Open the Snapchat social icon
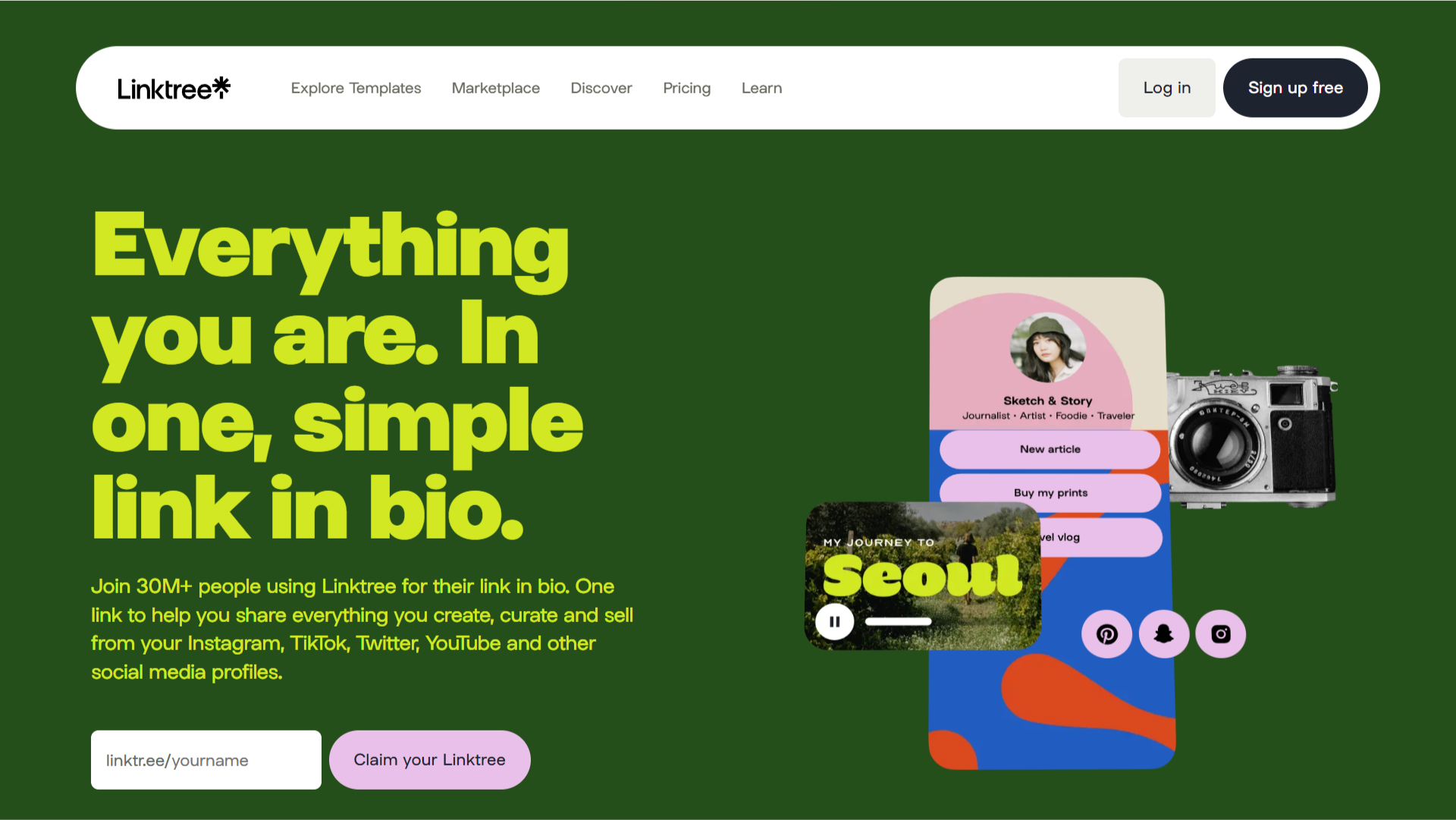The height and width of the screenshot is (820, 1456). pos(1164,634)
